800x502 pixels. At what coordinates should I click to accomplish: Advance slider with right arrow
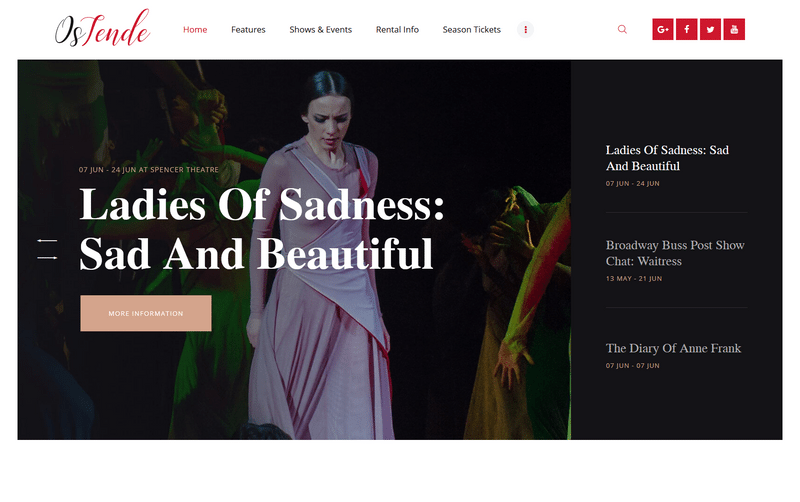[47, 258]
